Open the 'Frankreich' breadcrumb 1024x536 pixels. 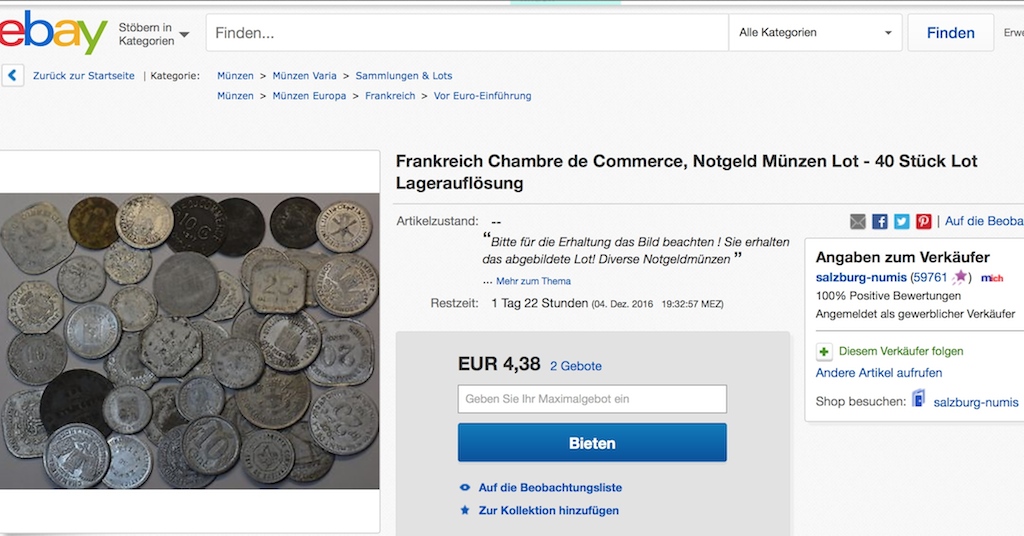390,96
